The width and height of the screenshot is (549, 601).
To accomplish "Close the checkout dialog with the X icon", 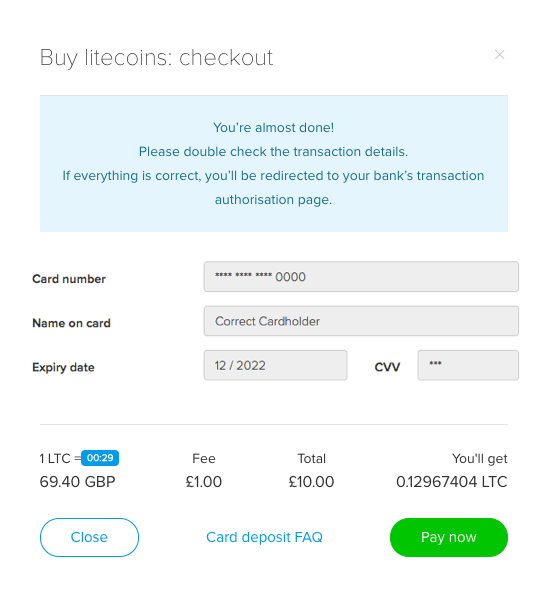I will tap(499, 55).
